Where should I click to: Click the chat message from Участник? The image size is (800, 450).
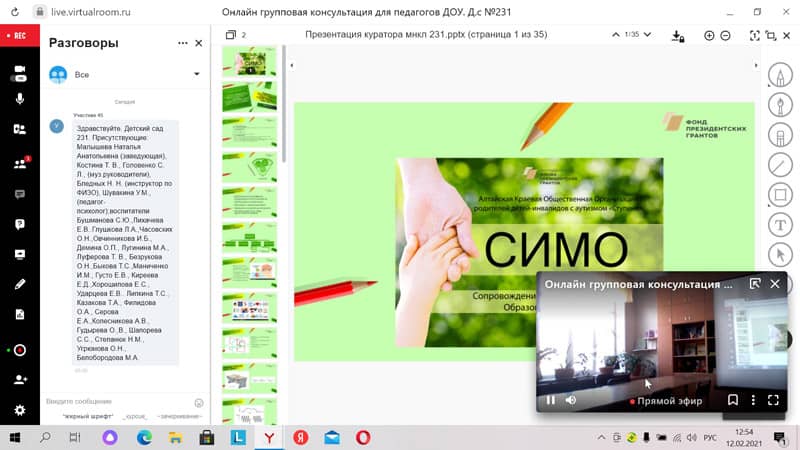click(125, 243)
